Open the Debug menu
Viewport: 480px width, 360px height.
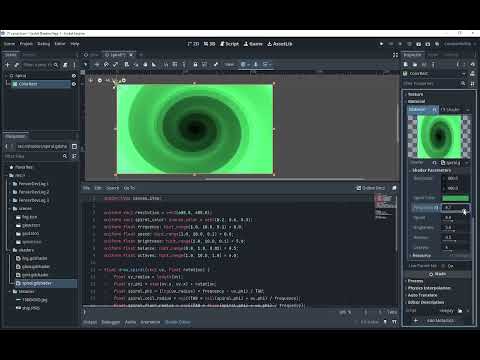coord(43,44)
